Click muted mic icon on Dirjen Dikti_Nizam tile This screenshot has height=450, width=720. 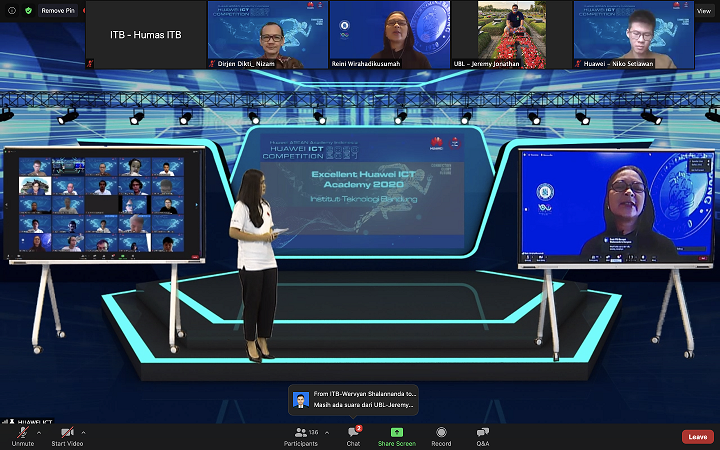point(212,64)
